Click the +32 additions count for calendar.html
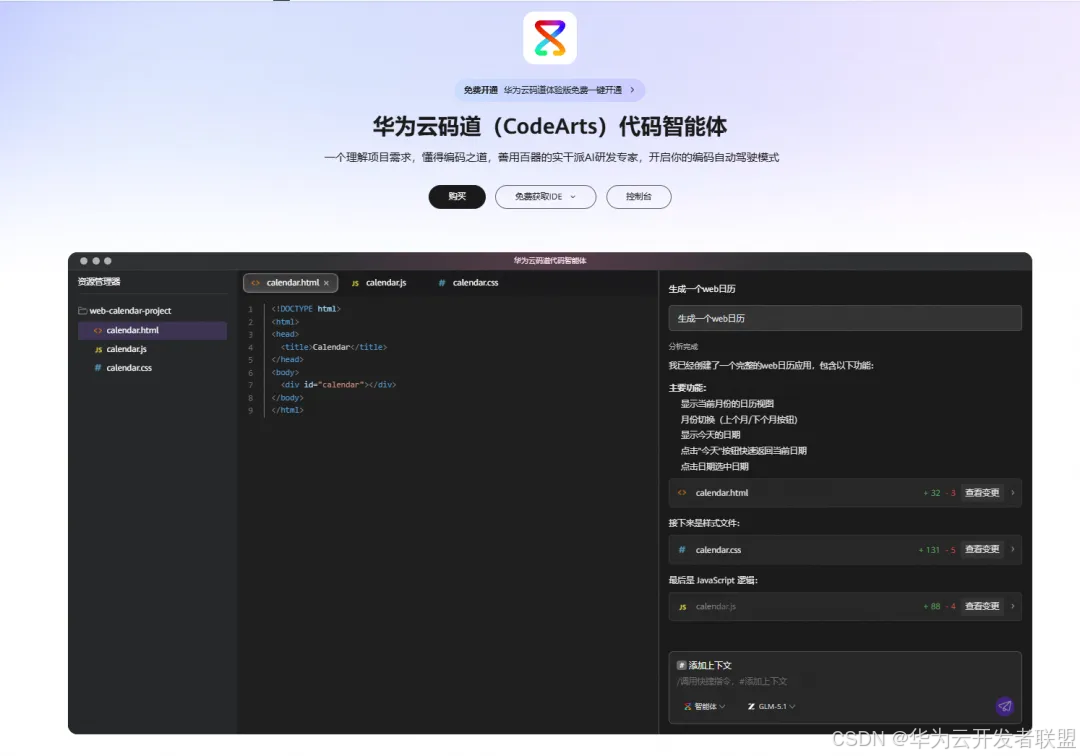 pos(932,493)
